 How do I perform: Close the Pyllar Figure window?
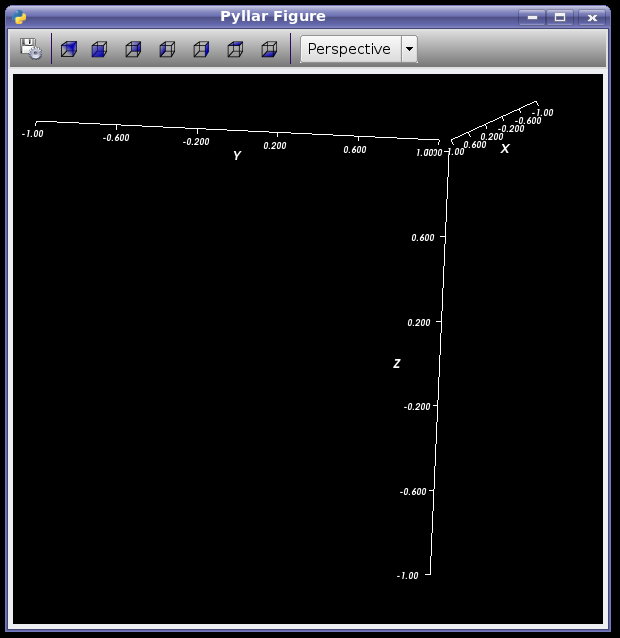tap(592, 17)
